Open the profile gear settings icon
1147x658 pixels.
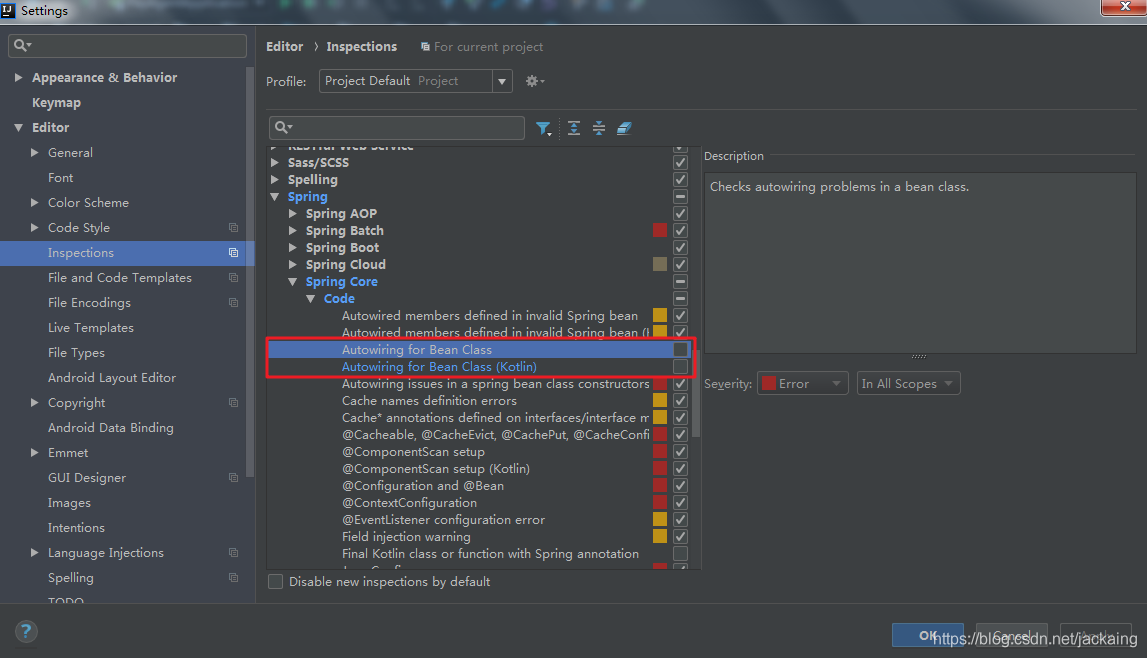point(535,81)
